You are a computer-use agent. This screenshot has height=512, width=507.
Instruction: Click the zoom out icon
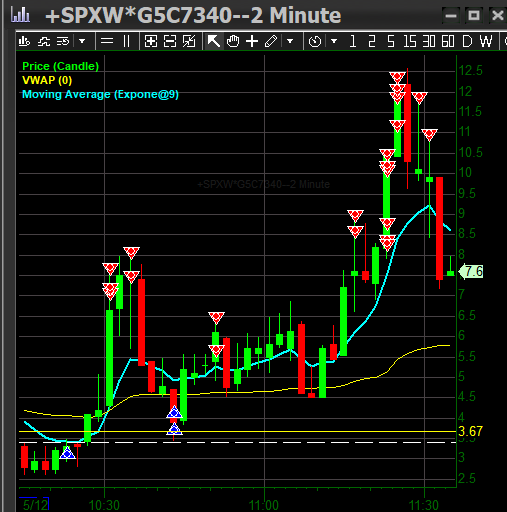click(x=170, y=42)
